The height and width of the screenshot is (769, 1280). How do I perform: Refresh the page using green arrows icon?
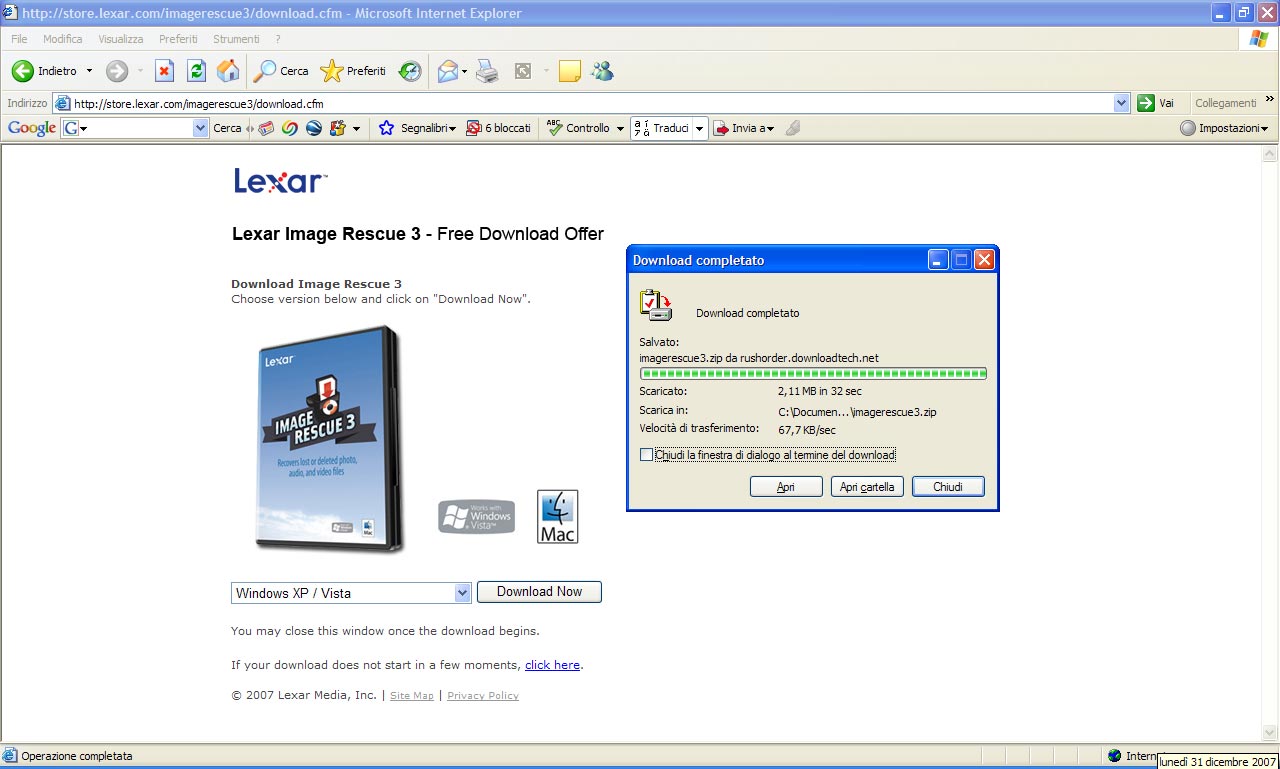coord(196,71)
